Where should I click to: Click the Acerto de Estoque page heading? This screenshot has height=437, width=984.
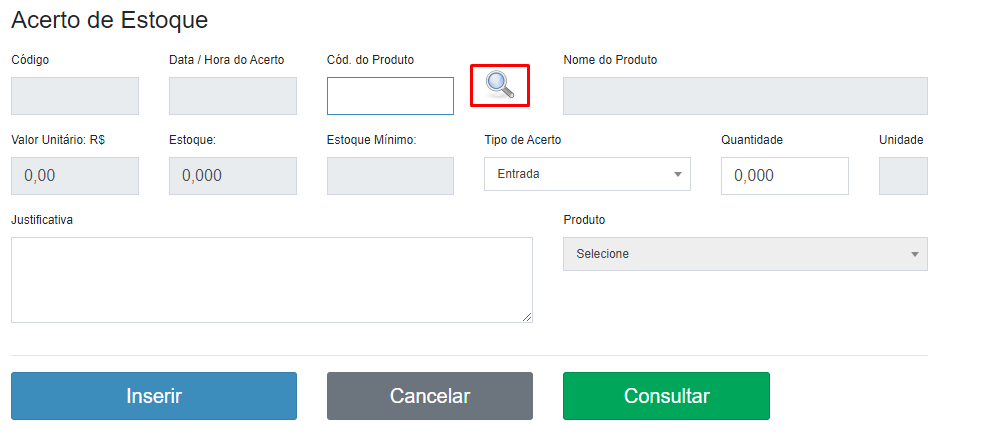tap(109, 20)
